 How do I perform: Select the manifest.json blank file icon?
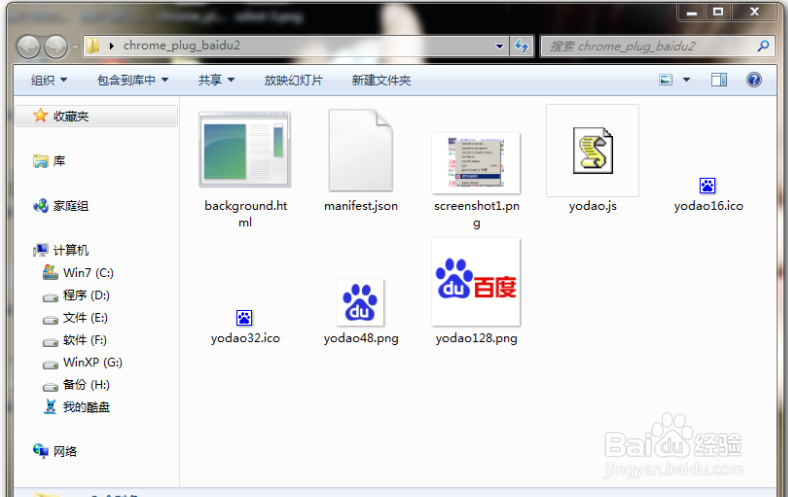(x=360, y=150)
